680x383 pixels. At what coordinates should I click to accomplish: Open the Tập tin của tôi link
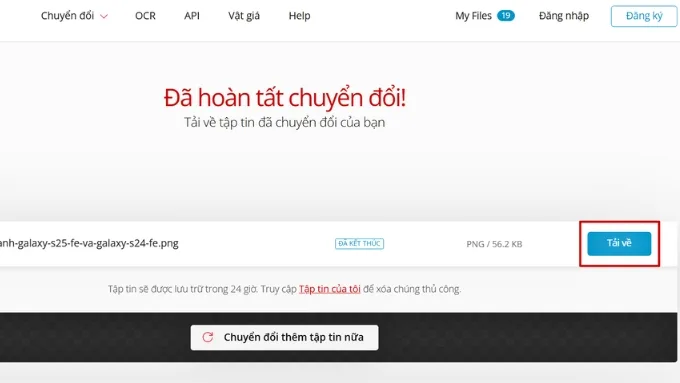click(330, 289)
